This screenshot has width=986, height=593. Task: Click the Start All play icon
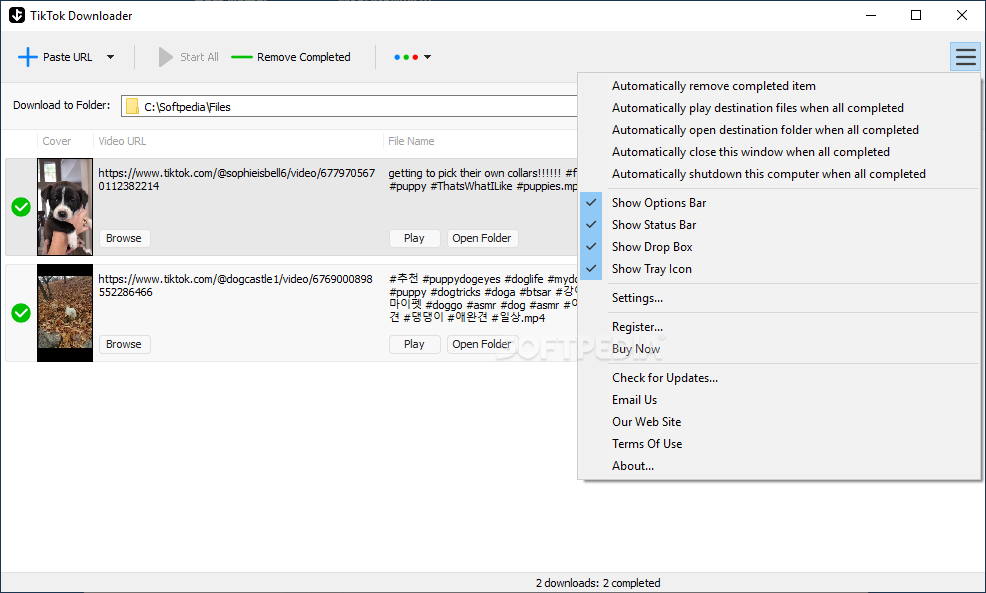(x=165, y=57)
